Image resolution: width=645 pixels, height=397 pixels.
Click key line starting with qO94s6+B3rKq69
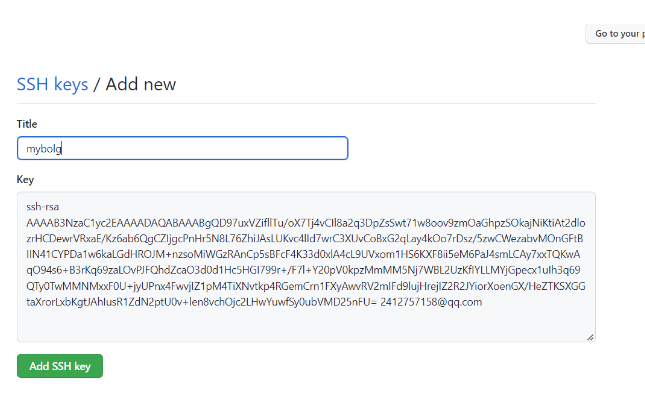[x=303, y=270]
